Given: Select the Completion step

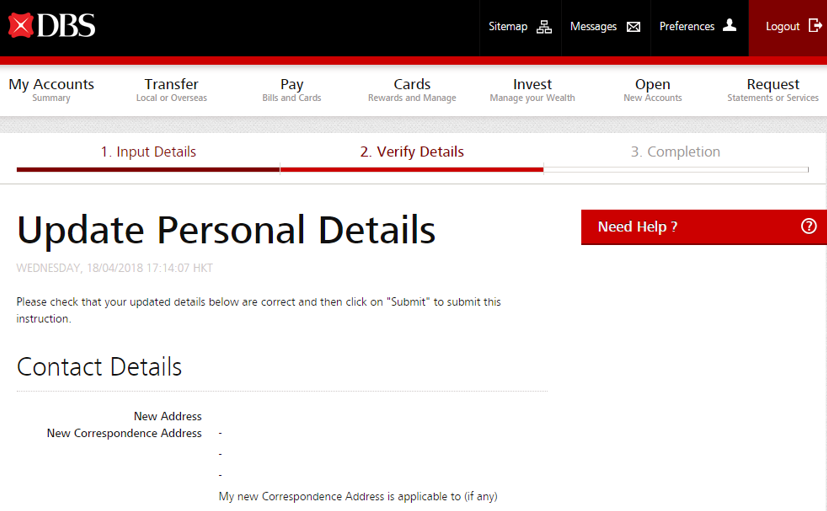Looking at the screenshot, I should [x=675, y=152].
